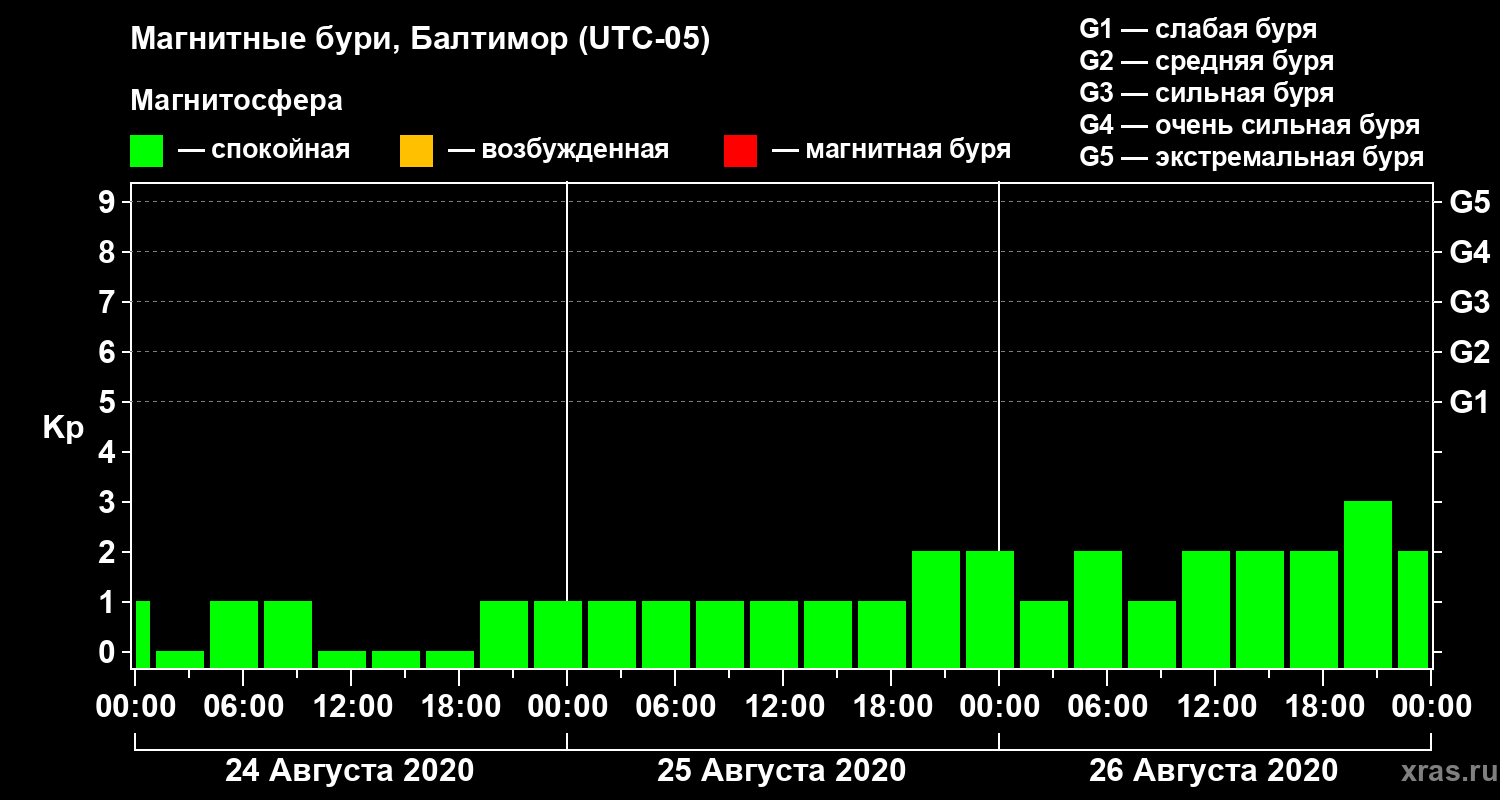Click the G3 label on right axis
1500x800 pixels.
1469,303
